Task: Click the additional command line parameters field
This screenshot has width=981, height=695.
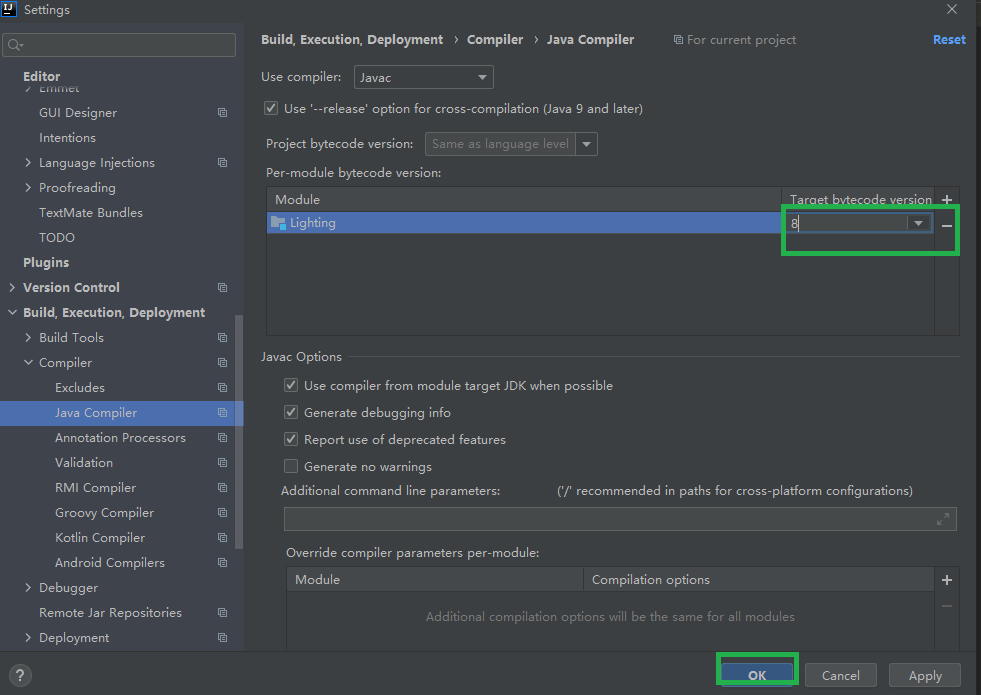Action: click(620, 519)
